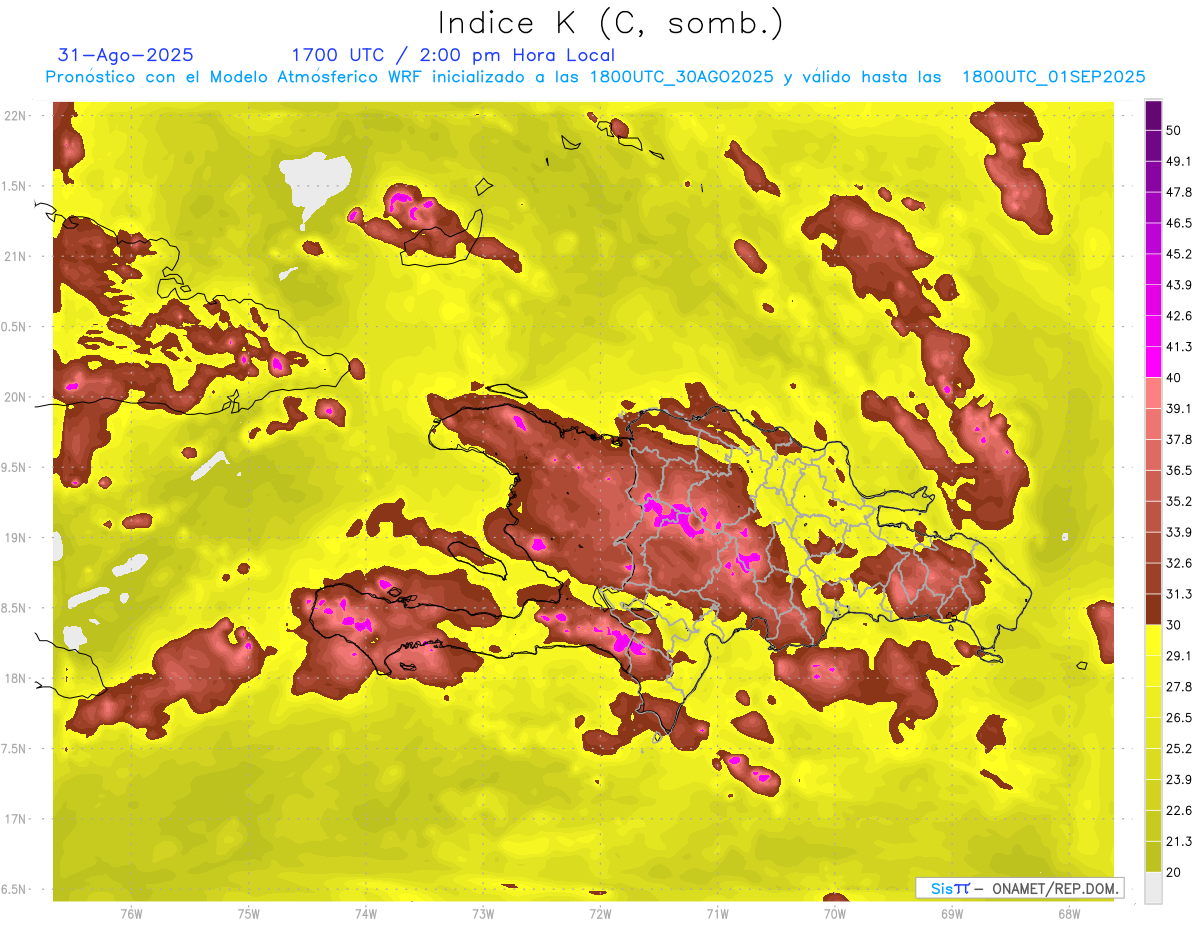Click the time label "1700 UTC / 2:00 pm Hora Local"
This screenshot has height=927, width=1200.
pyautogui.click(x=453, y=56)
